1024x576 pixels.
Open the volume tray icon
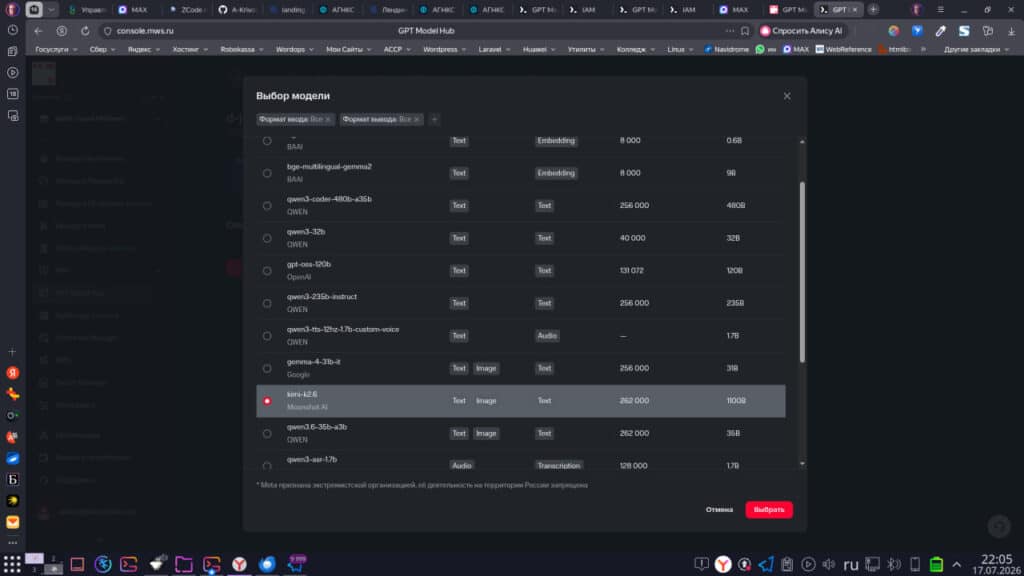829,564
